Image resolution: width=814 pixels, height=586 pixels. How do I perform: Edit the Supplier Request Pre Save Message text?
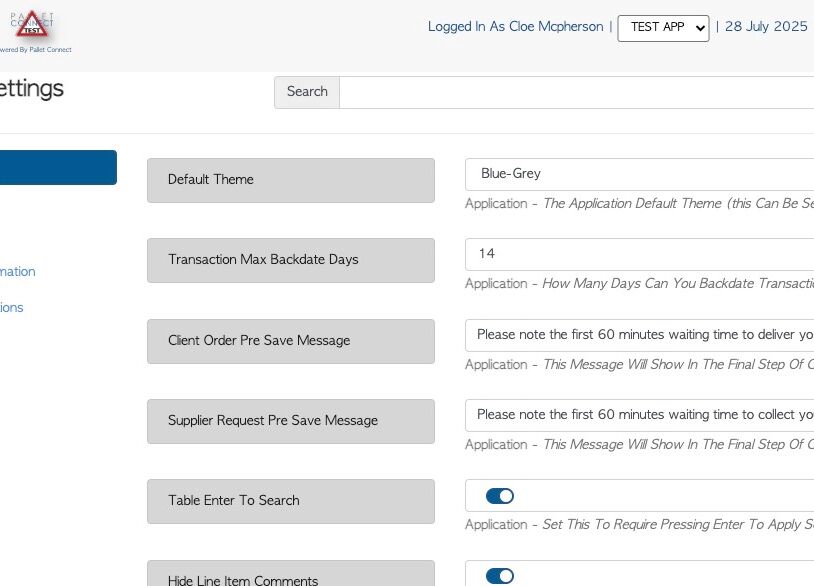tap(640, 415)
